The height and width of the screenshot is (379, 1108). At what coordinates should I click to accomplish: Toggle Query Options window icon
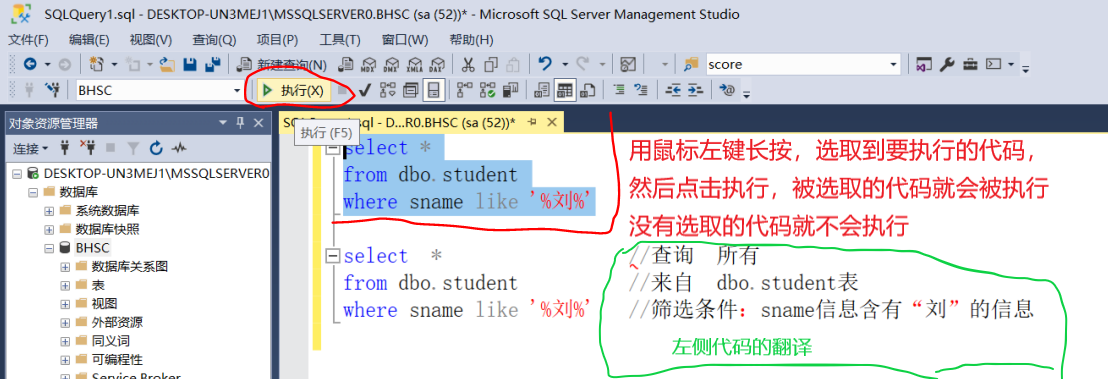tap(411, 90)
